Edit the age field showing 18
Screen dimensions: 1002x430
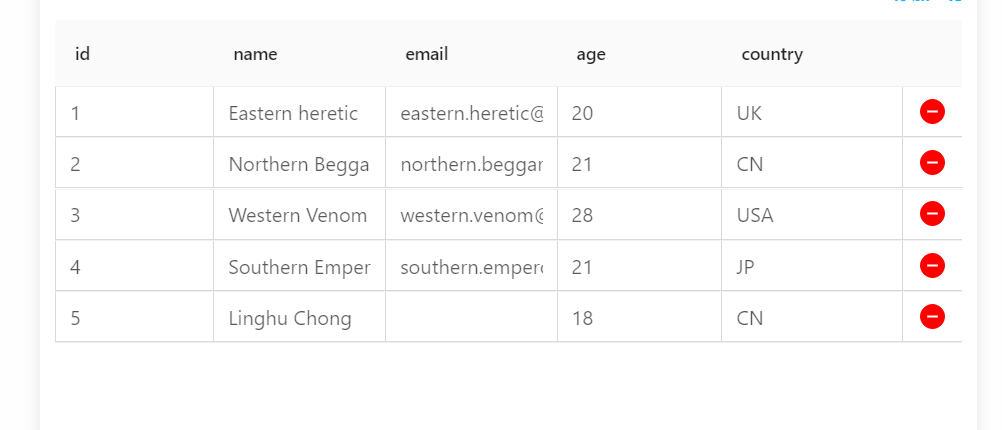(638, 318)
